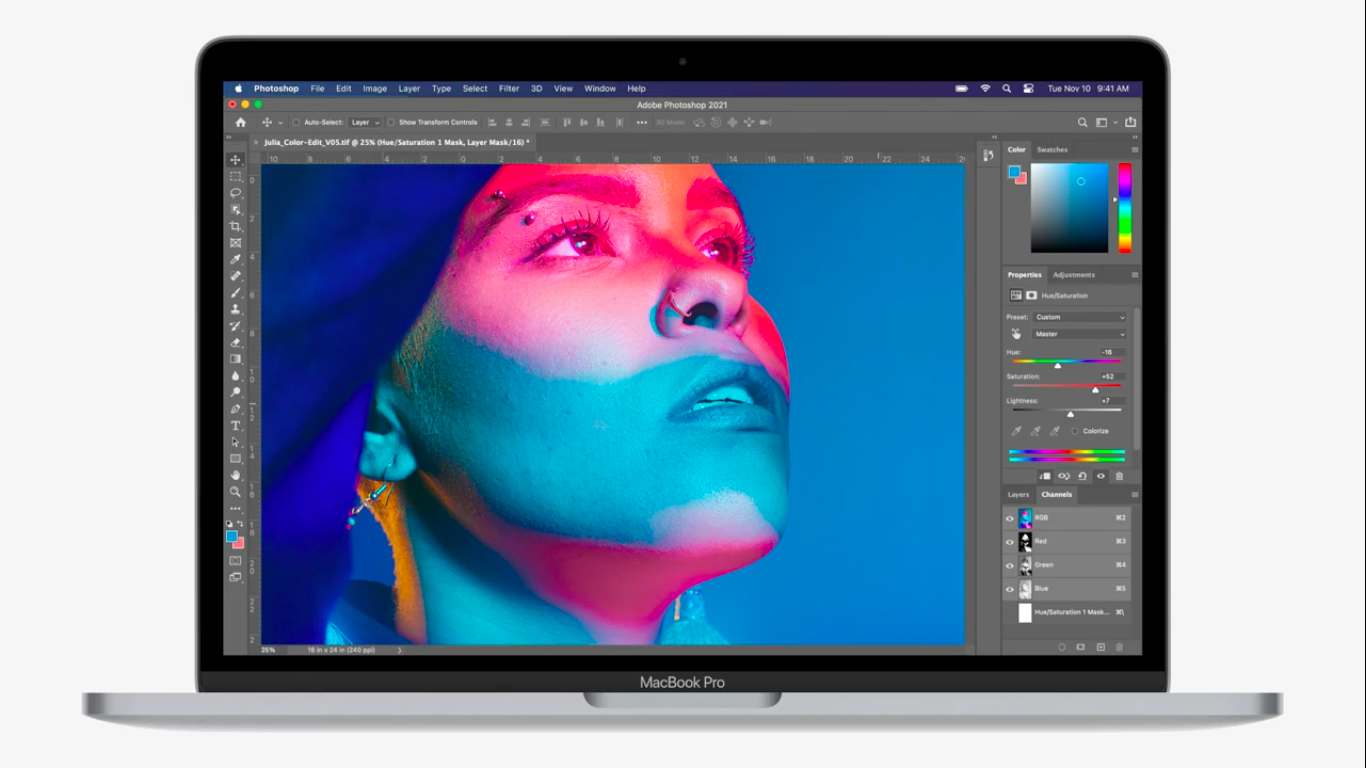This screenshot has height=768, width=1366.
Task: Open the Filter menu
Action: point(509,88)
